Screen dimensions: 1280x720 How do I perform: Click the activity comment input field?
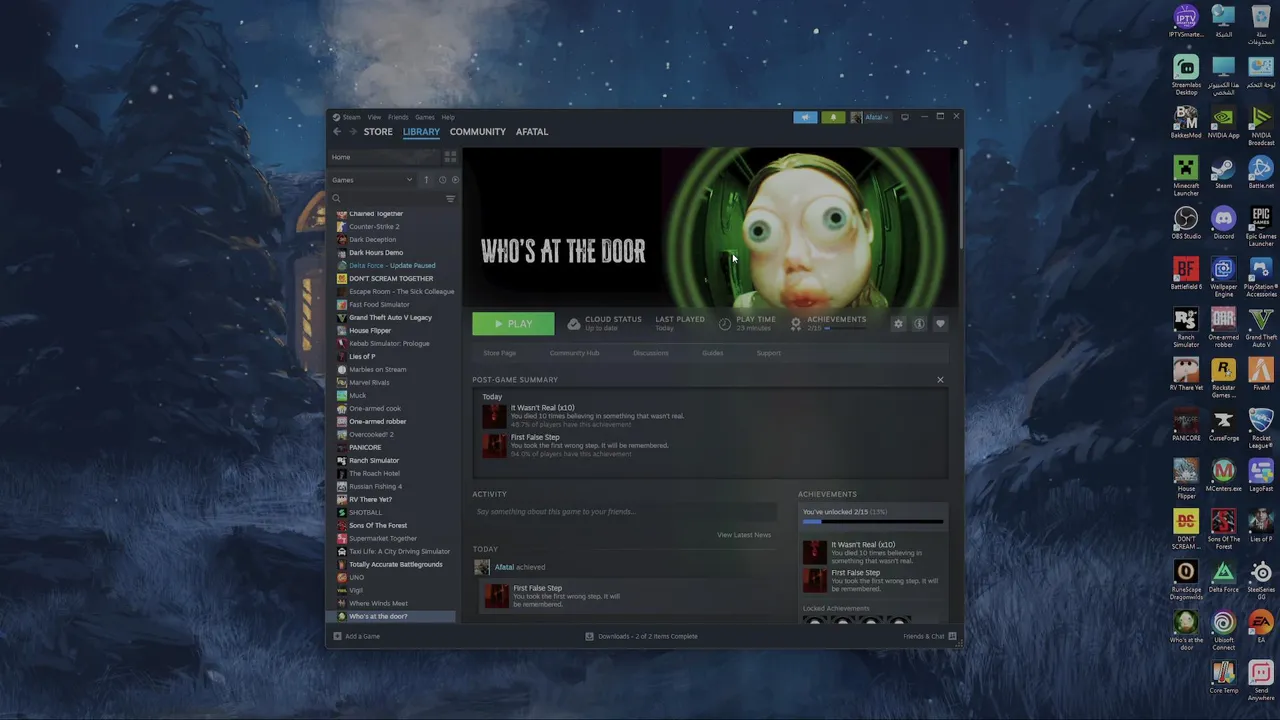pos(625,512)
